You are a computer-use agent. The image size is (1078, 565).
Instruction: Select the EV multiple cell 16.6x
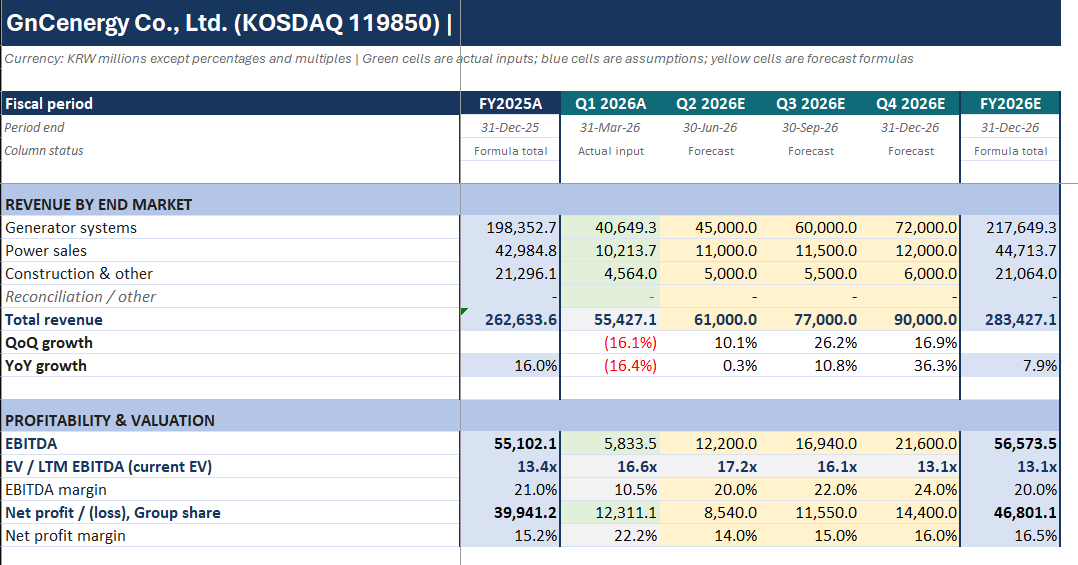[x=610, y=466]
